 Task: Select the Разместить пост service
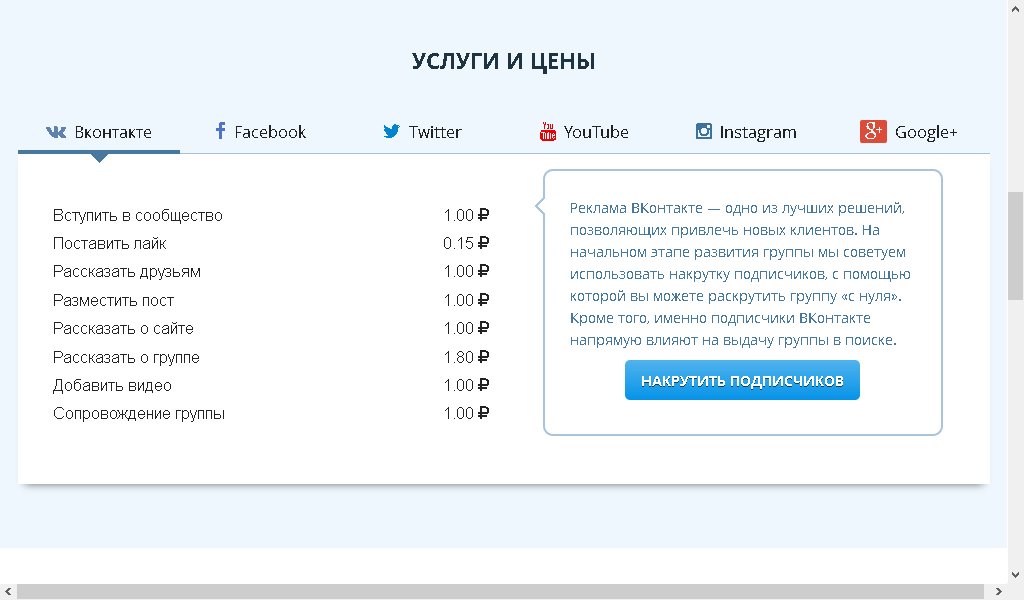[114, 300]
